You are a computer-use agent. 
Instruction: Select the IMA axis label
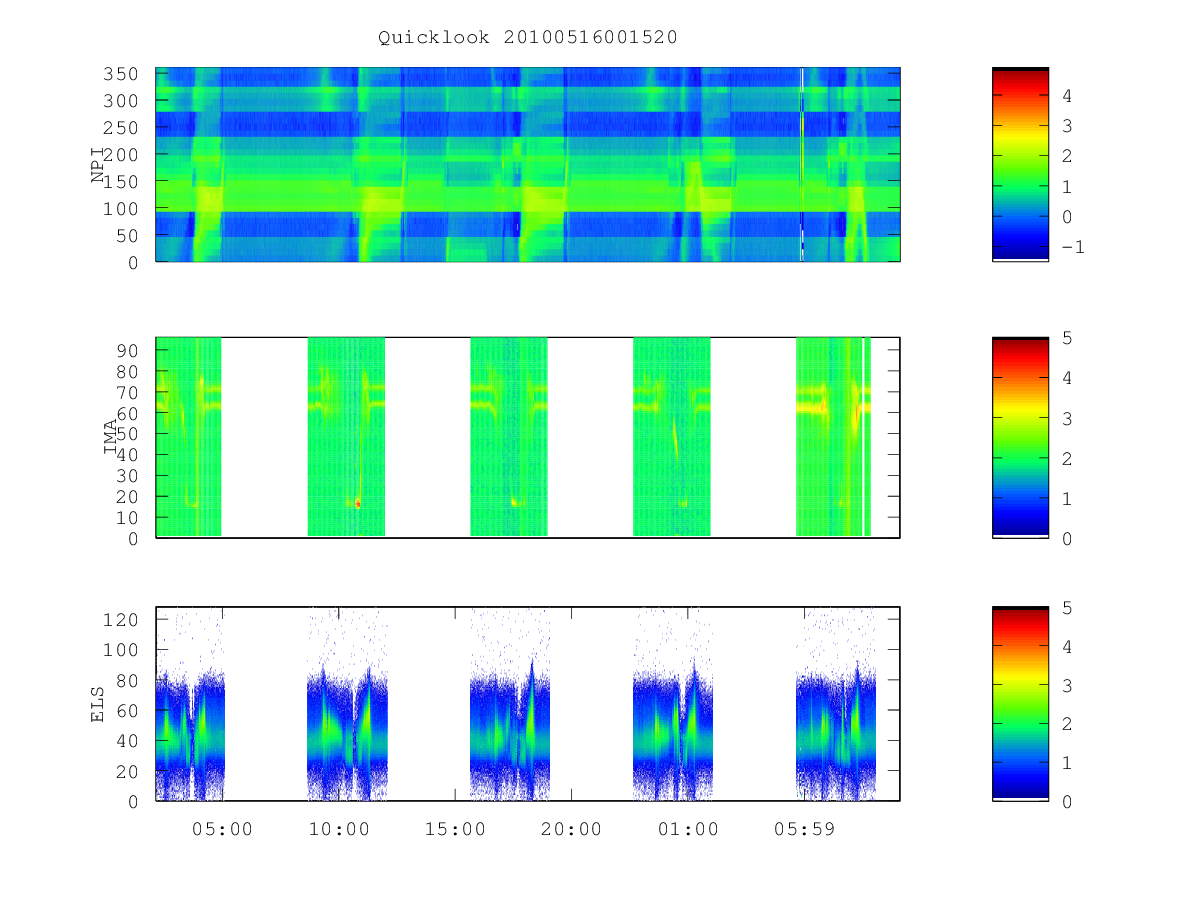(x=110, y=437)
